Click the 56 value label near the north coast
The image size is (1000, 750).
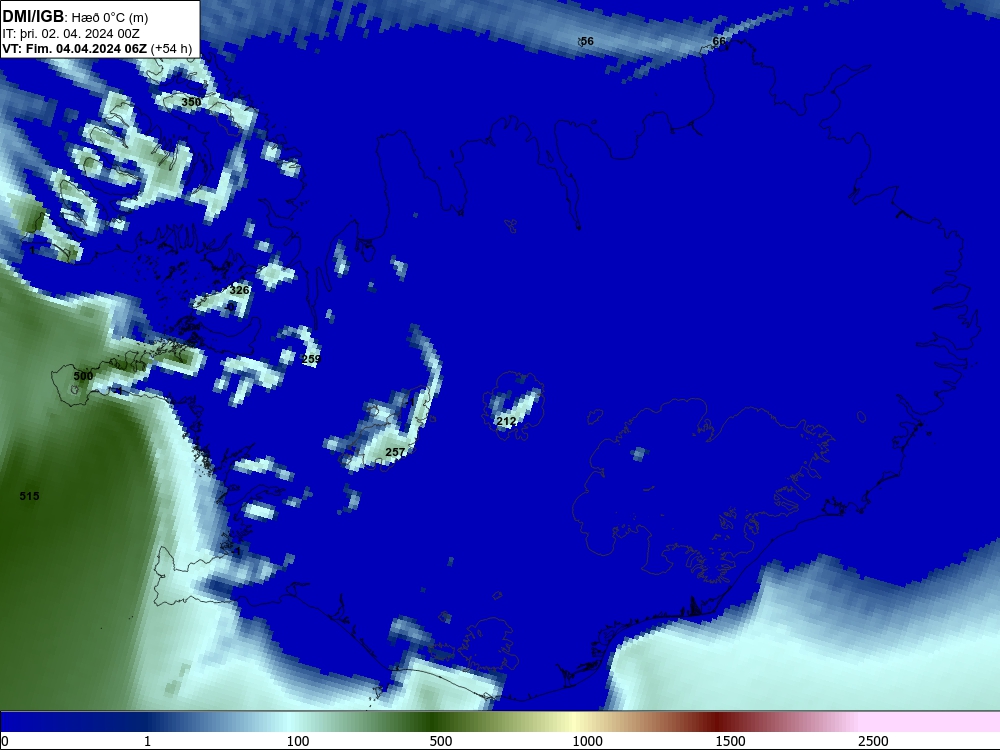(x=587, y=41)
